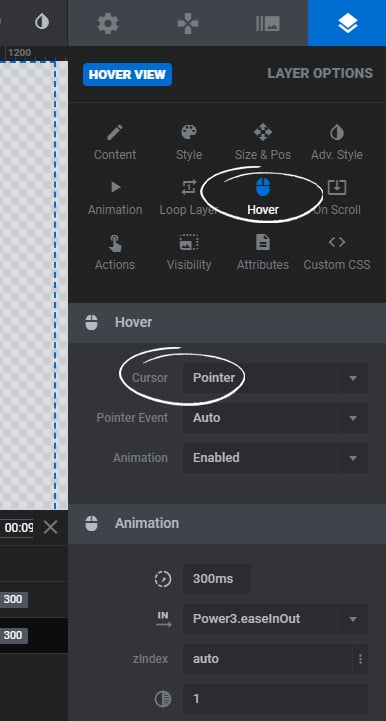Click the second 300 timeline marker
This screenshot has height=721, width=386.
click(13, 635)
